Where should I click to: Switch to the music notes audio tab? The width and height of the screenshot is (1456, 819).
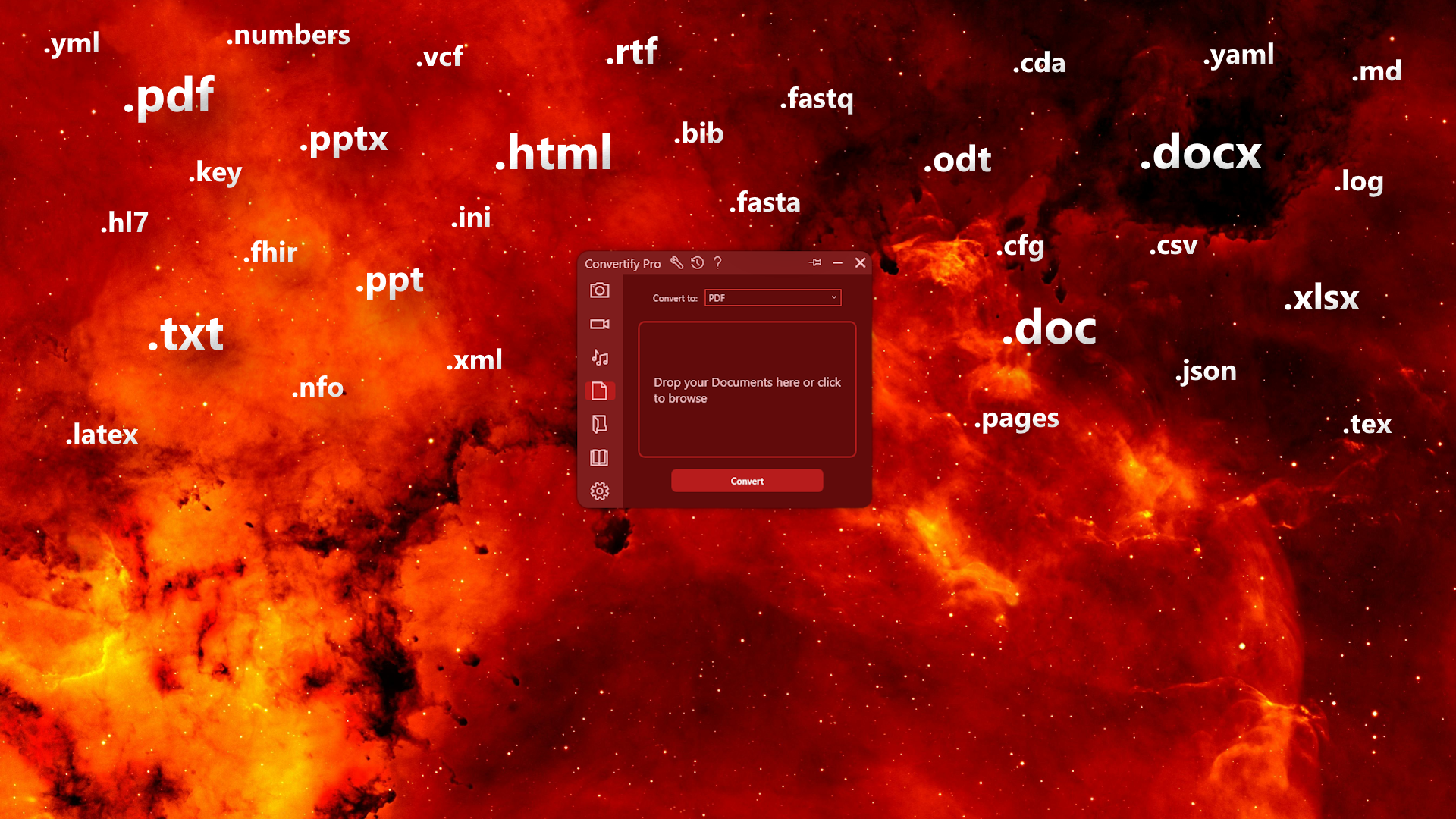599,357
